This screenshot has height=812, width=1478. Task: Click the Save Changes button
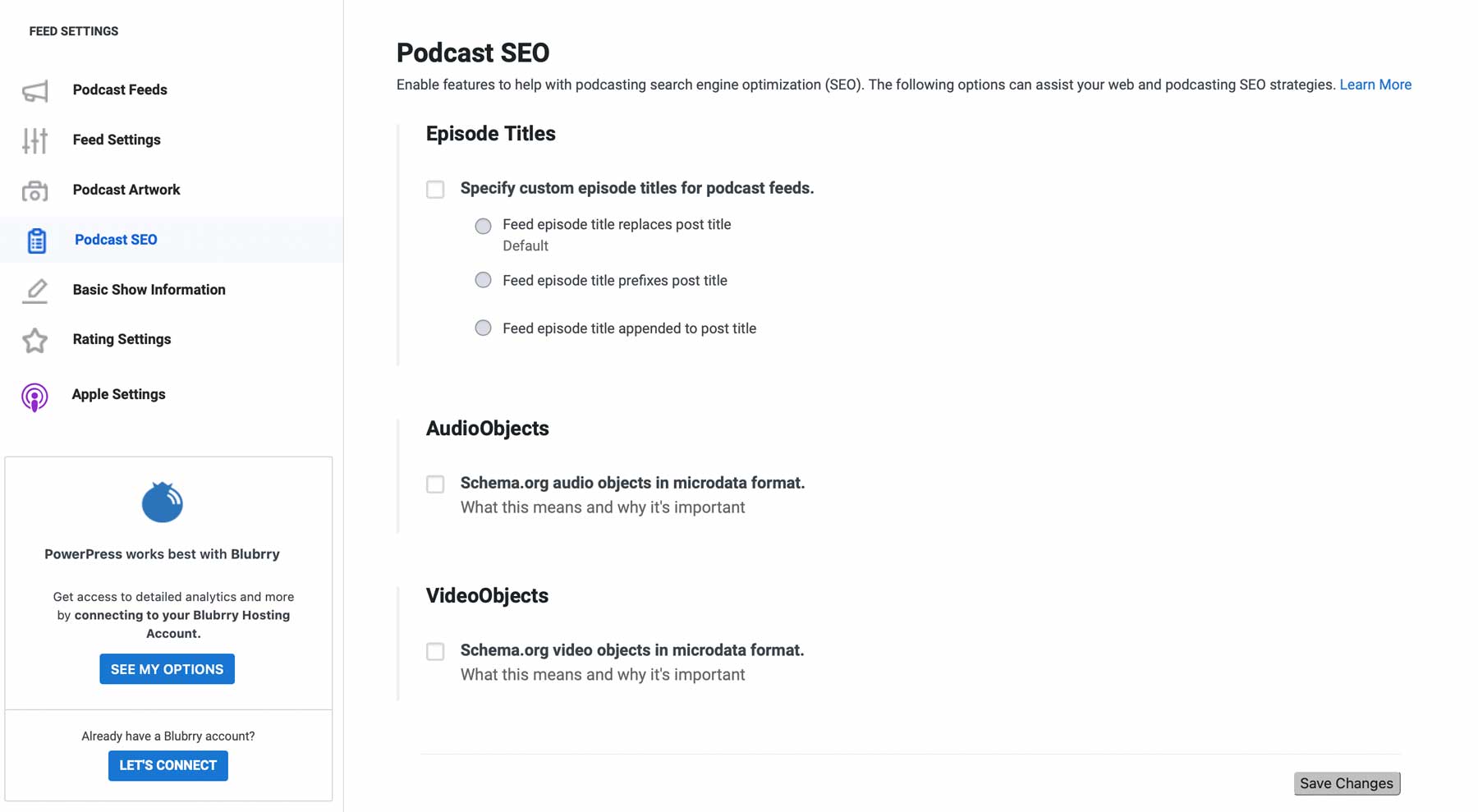point(1346,783)
